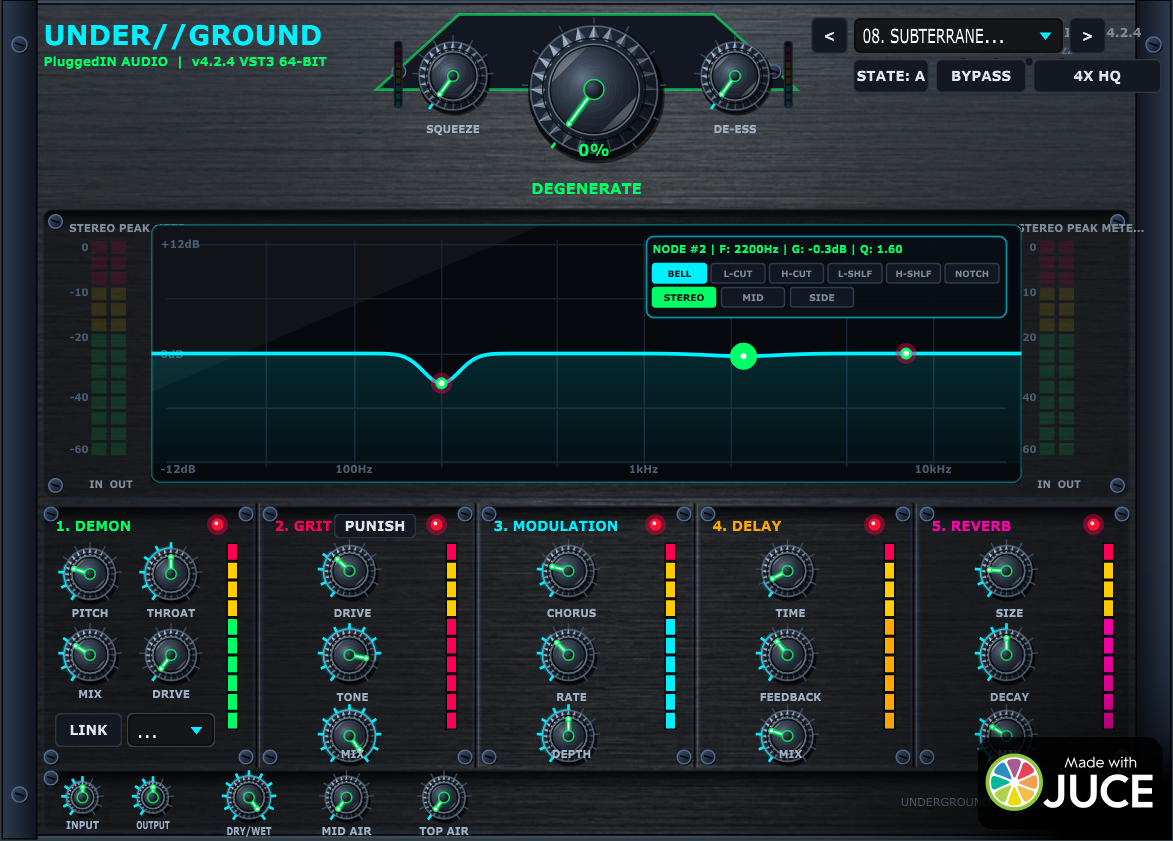
Task: Click the REVERB SIZE knob
Action: 1006,572
